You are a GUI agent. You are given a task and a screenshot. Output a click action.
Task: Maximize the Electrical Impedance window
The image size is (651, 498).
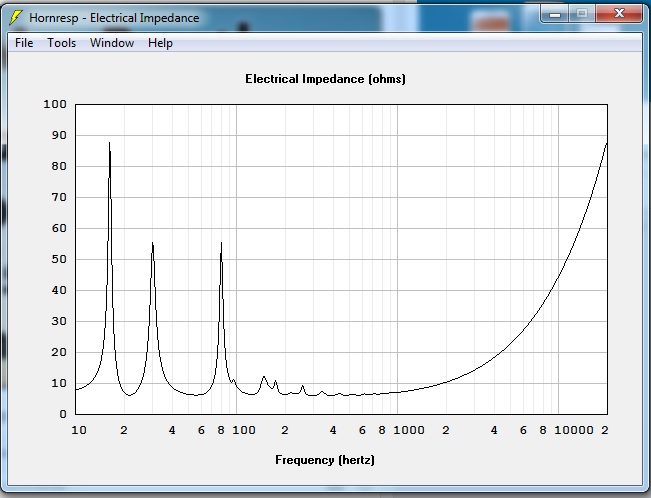point(582,14)
